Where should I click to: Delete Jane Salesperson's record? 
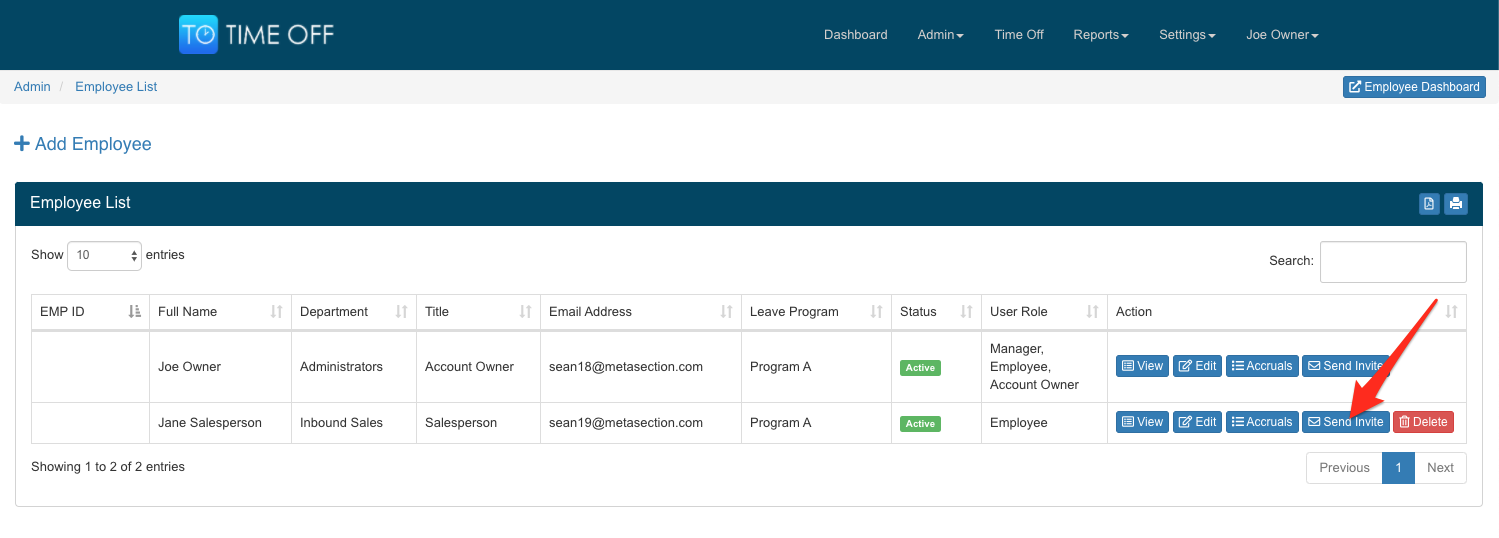(x=1423, y=422)
